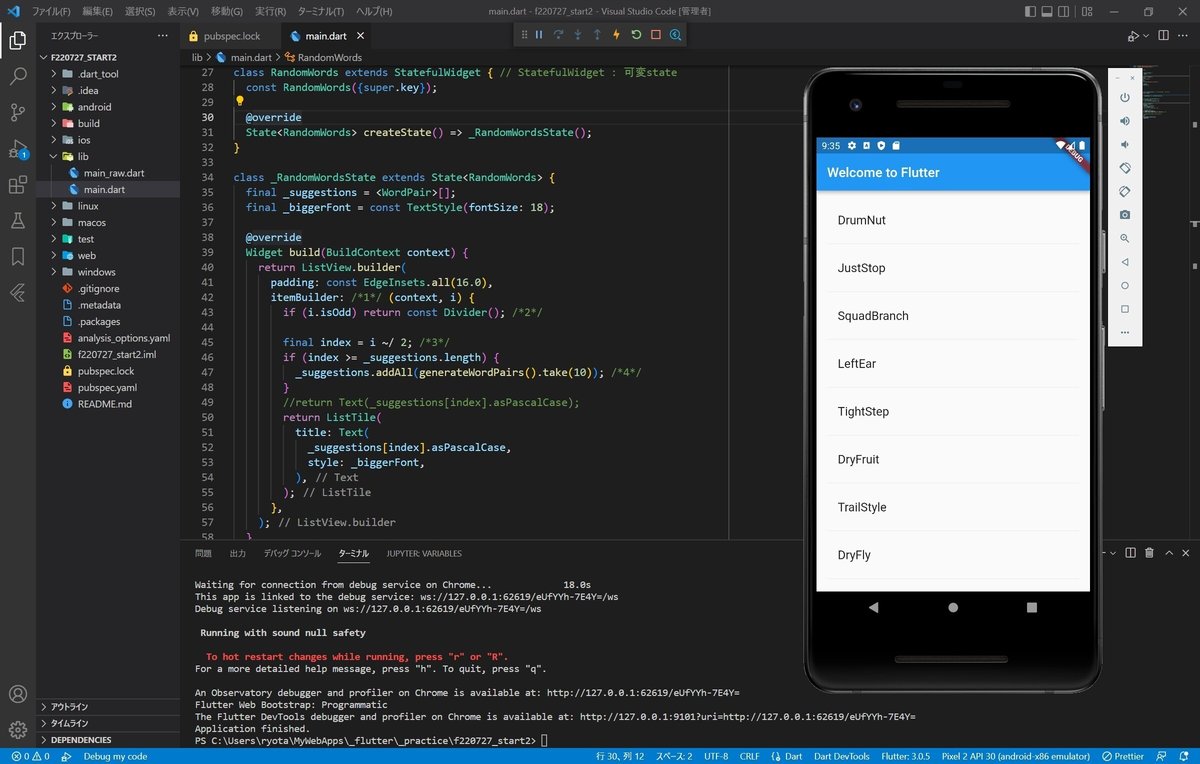Viewport: 1200px width, 764px height.
Task: Expand the アウトライン section
Action: click(x=108, y=706)
